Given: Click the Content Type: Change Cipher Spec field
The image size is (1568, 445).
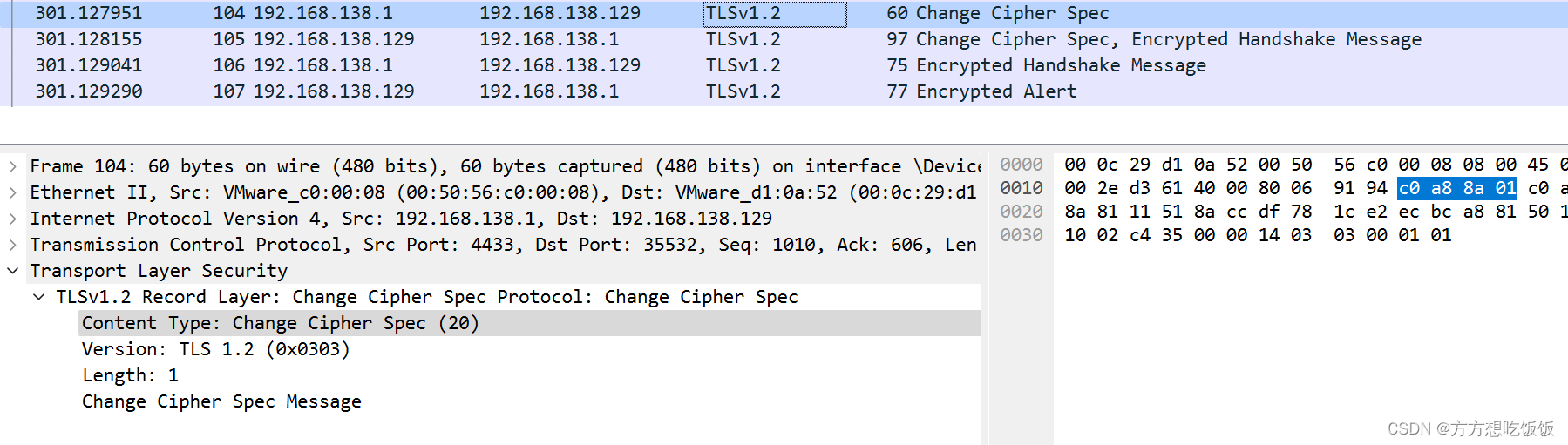Looking at the screenshot, I should coord(280,323).
